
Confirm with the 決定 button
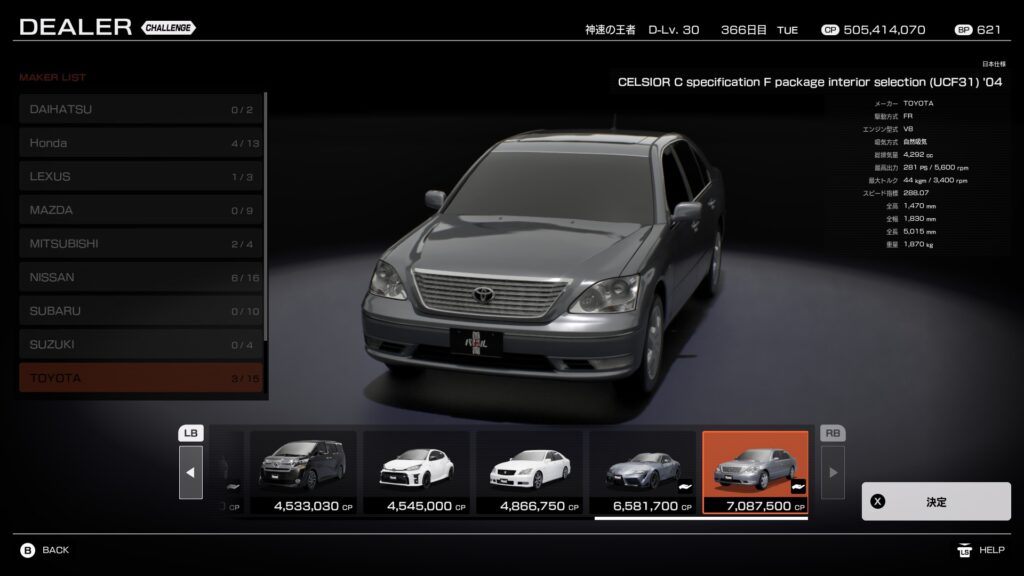pyautogui.click(x=935, y=502)
